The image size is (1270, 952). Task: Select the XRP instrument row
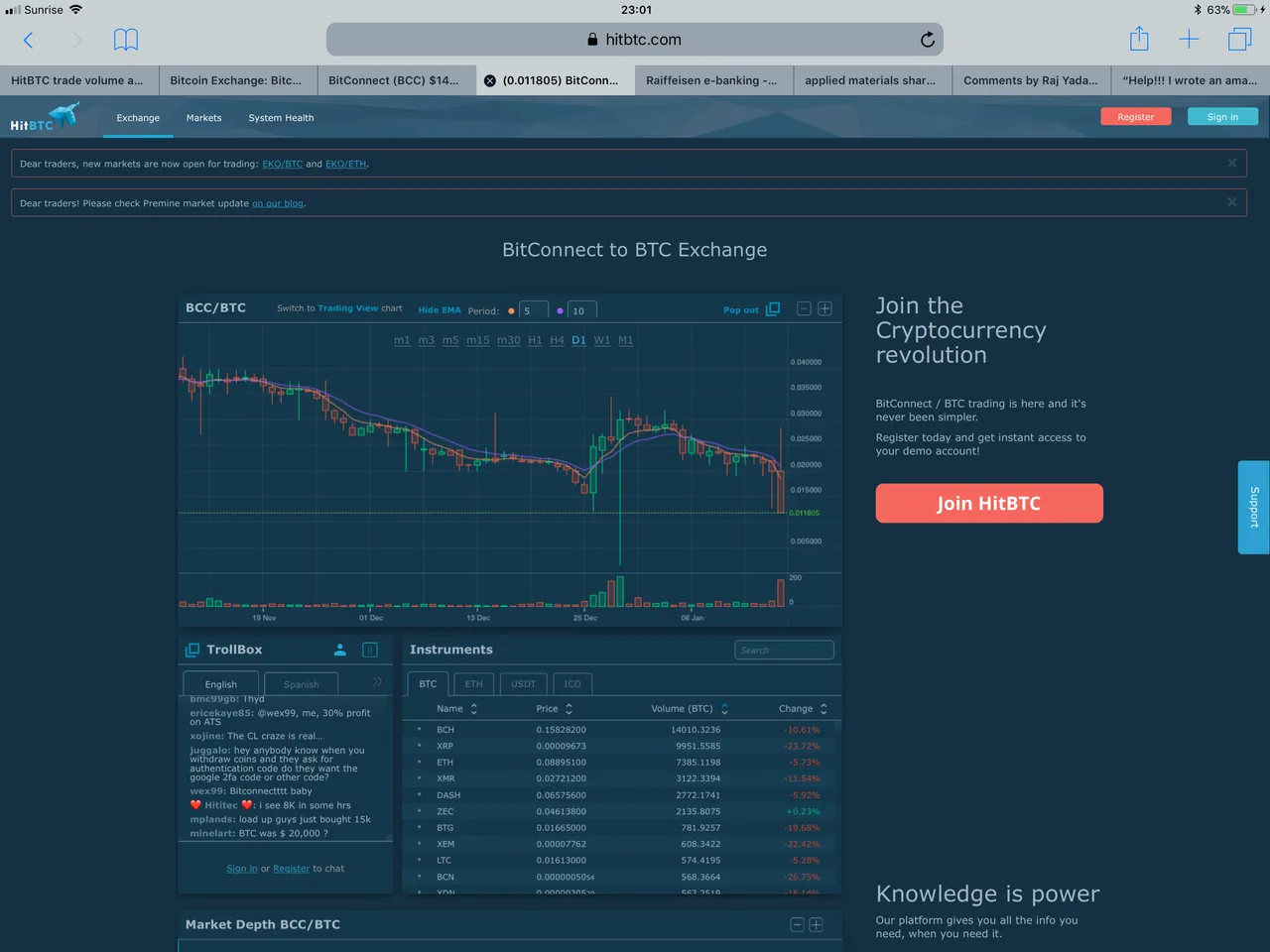(x=621, y=746)
